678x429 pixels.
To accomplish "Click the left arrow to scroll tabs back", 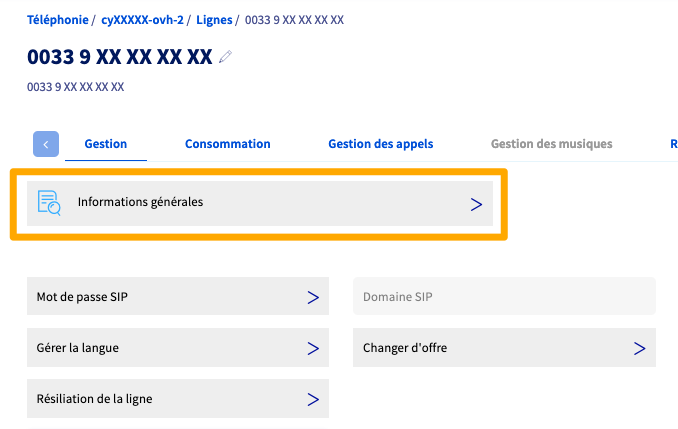I will pyautogui.click(x=46, y=144).
